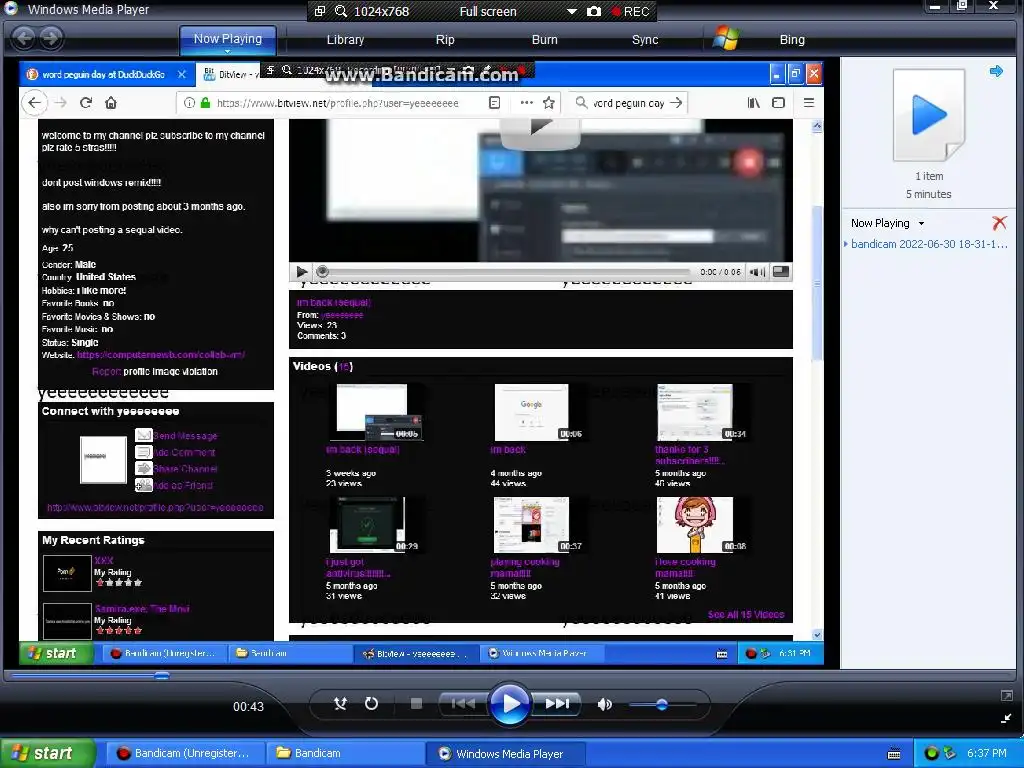Switch to the Sync tab
Image resolution: width=1024 pixels, height=768 pixels.
(645, 39)
